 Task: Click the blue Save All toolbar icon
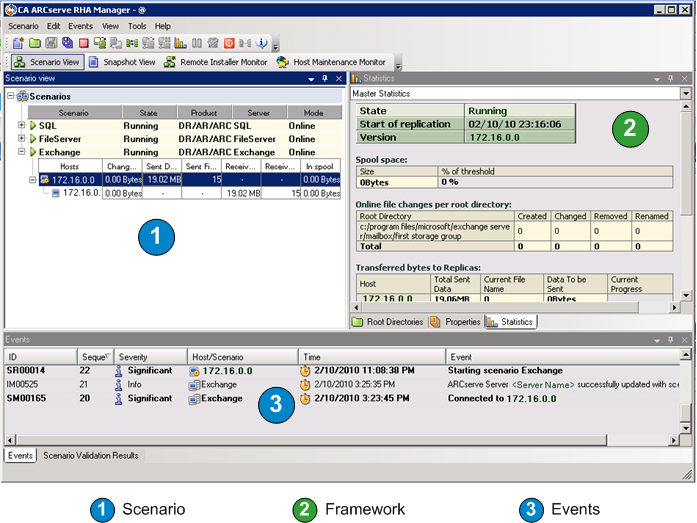67,43
